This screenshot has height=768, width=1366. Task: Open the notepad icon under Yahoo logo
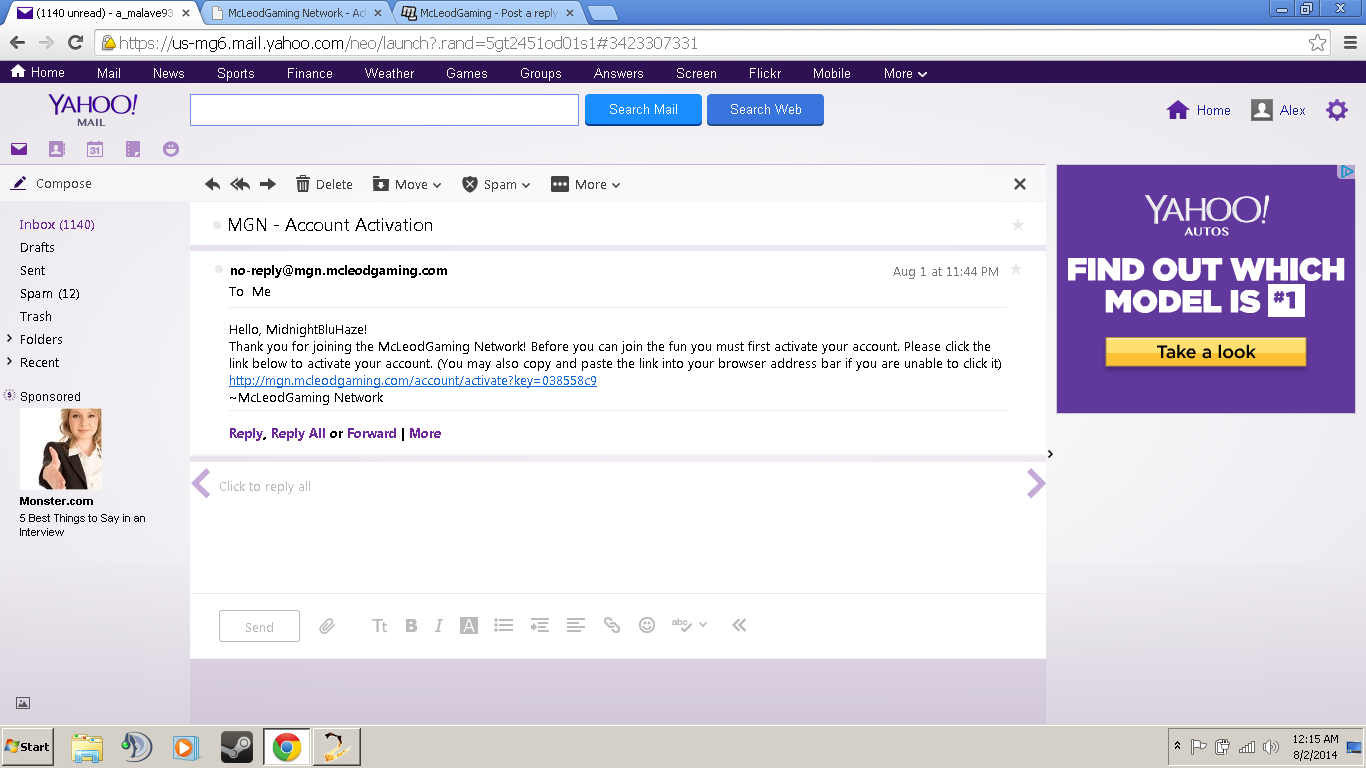(133, 149)
